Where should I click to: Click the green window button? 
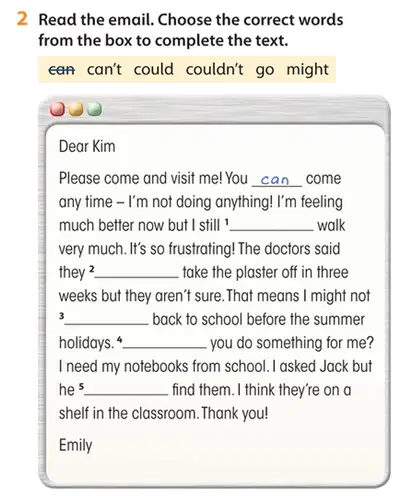(95, 109)
